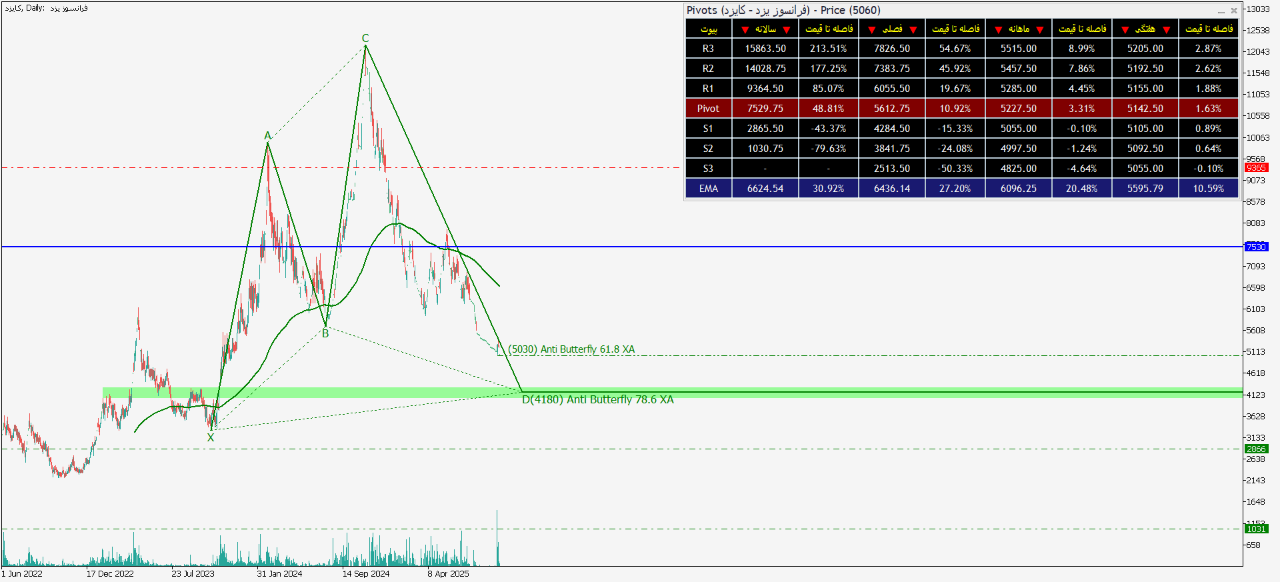Select the point X label on chart
The height and width of the screenshot is (582, 1280).
point(210,437)
